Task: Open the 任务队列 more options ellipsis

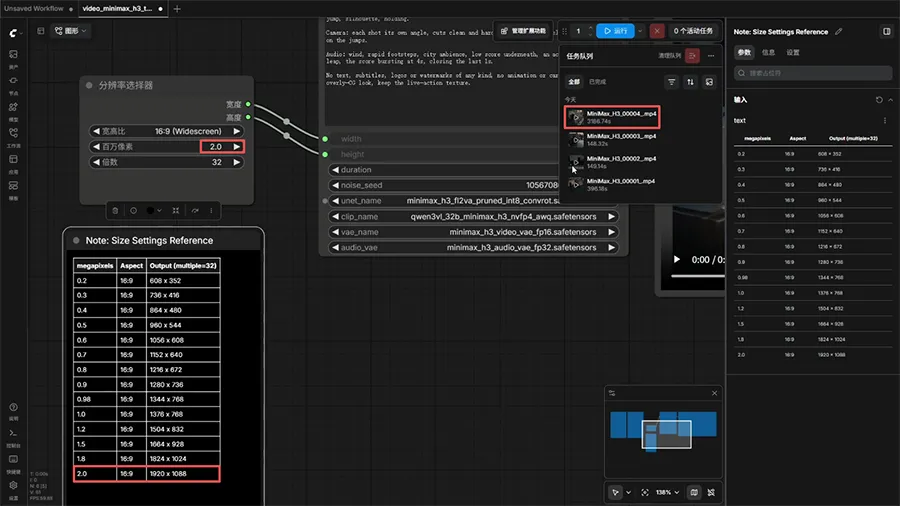Action: tap(711, 56)
